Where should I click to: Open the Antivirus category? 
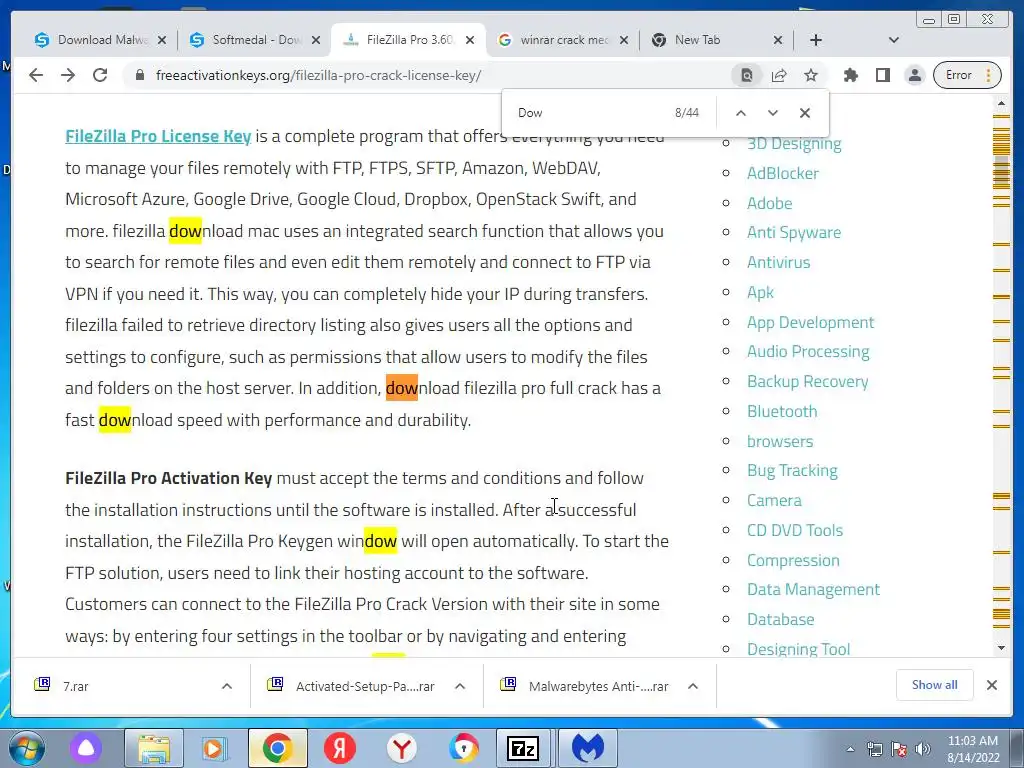pyautogui.click(x=778, y=263)
